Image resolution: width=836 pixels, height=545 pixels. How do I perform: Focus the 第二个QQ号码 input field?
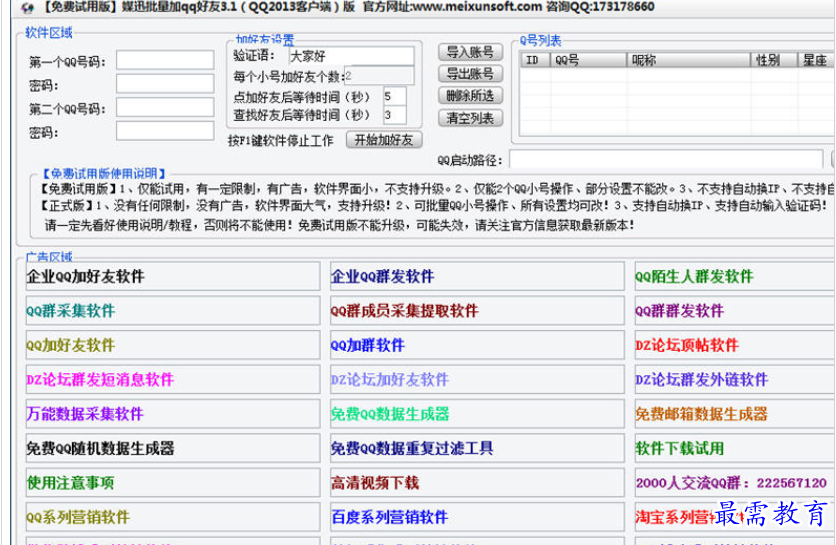pyautogui.click(x=165, y=107)
